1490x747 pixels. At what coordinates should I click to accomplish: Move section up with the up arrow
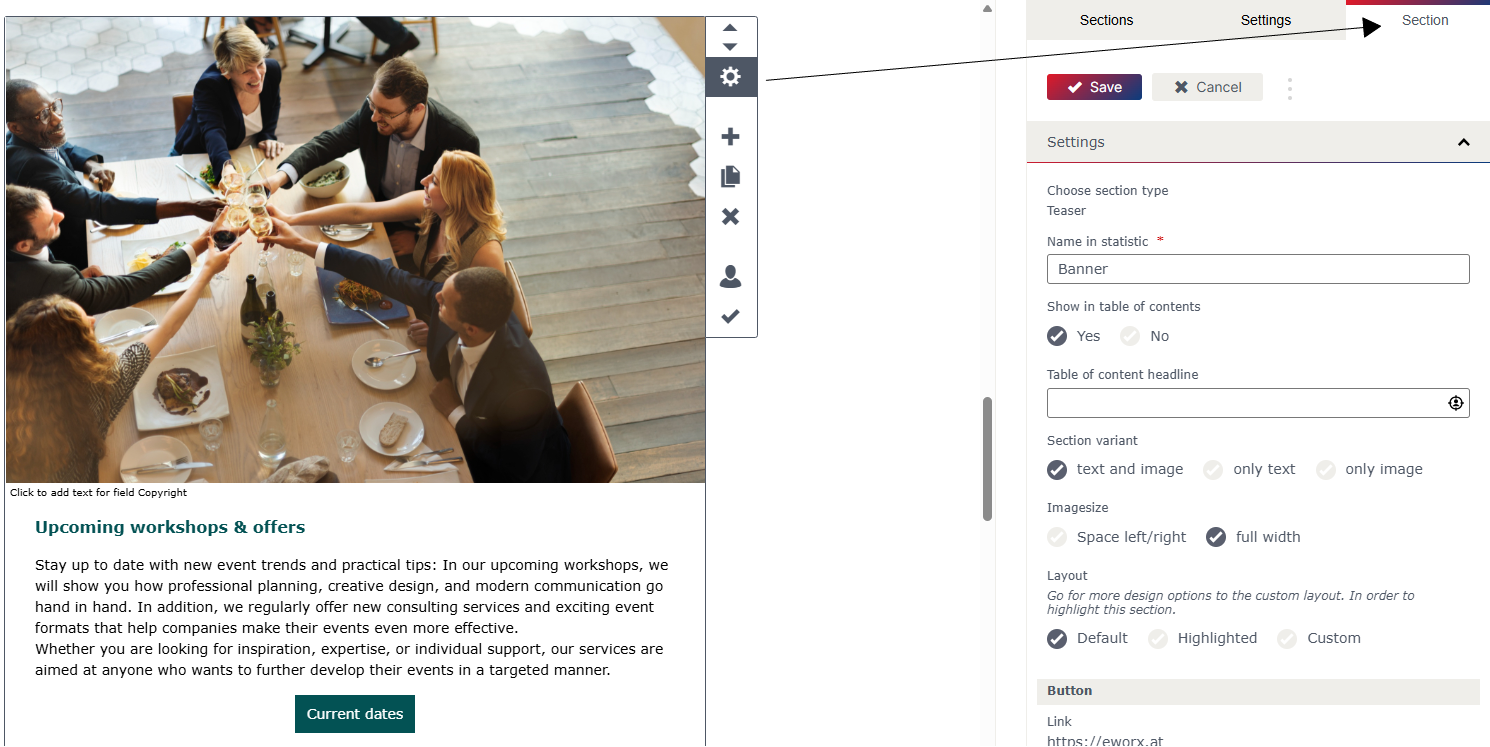point(730,28)
